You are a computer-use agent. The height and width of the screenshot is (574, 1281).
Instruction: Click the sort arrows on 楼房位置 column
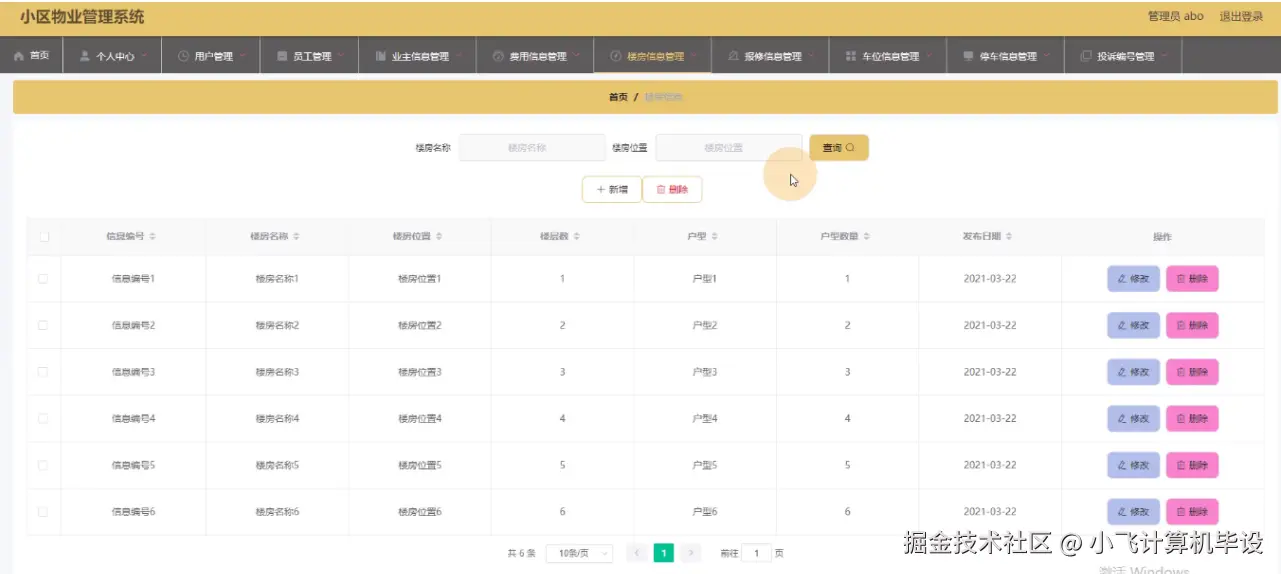coord(439,237)
